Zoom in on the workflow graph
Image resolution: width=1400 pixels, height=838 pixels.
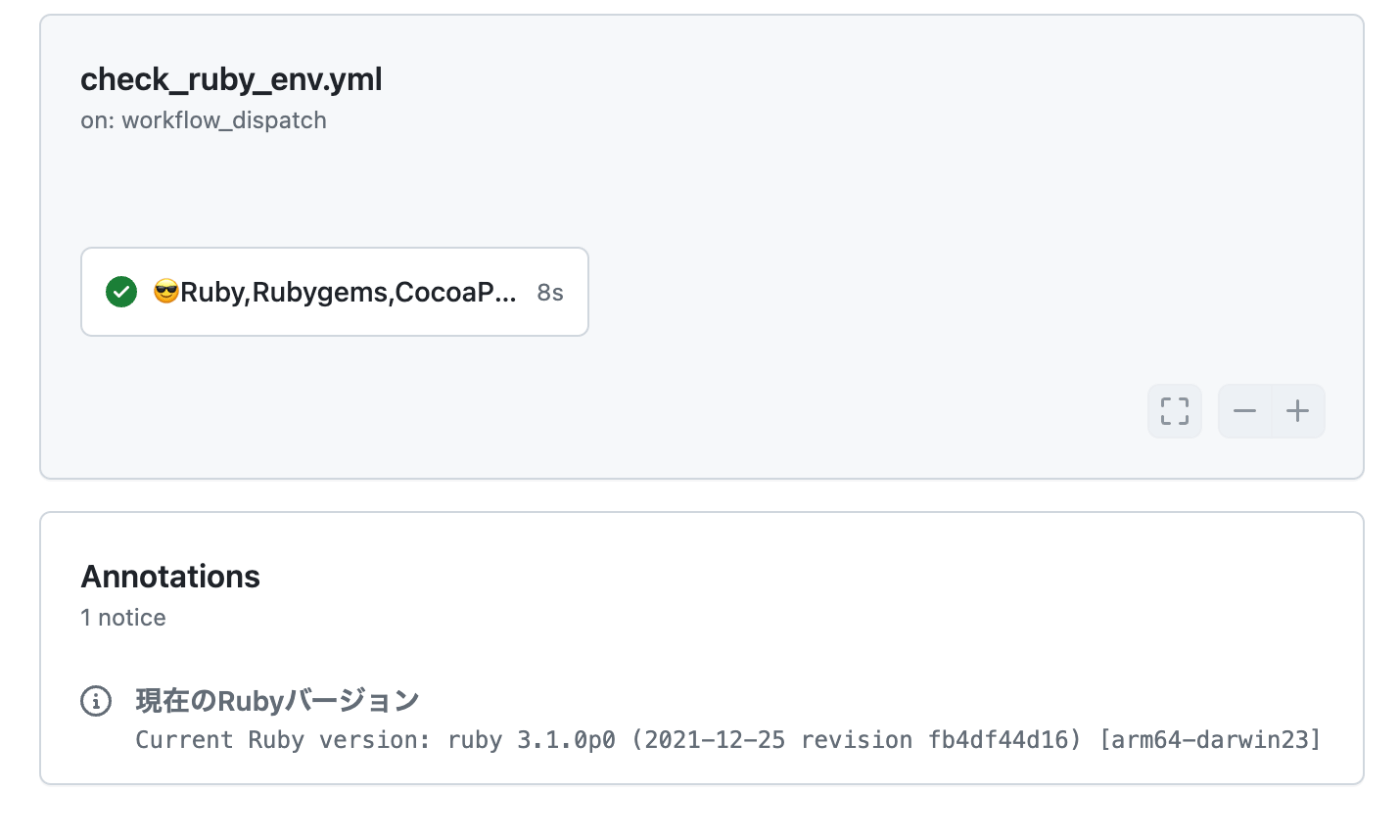tap(1297, 410)
